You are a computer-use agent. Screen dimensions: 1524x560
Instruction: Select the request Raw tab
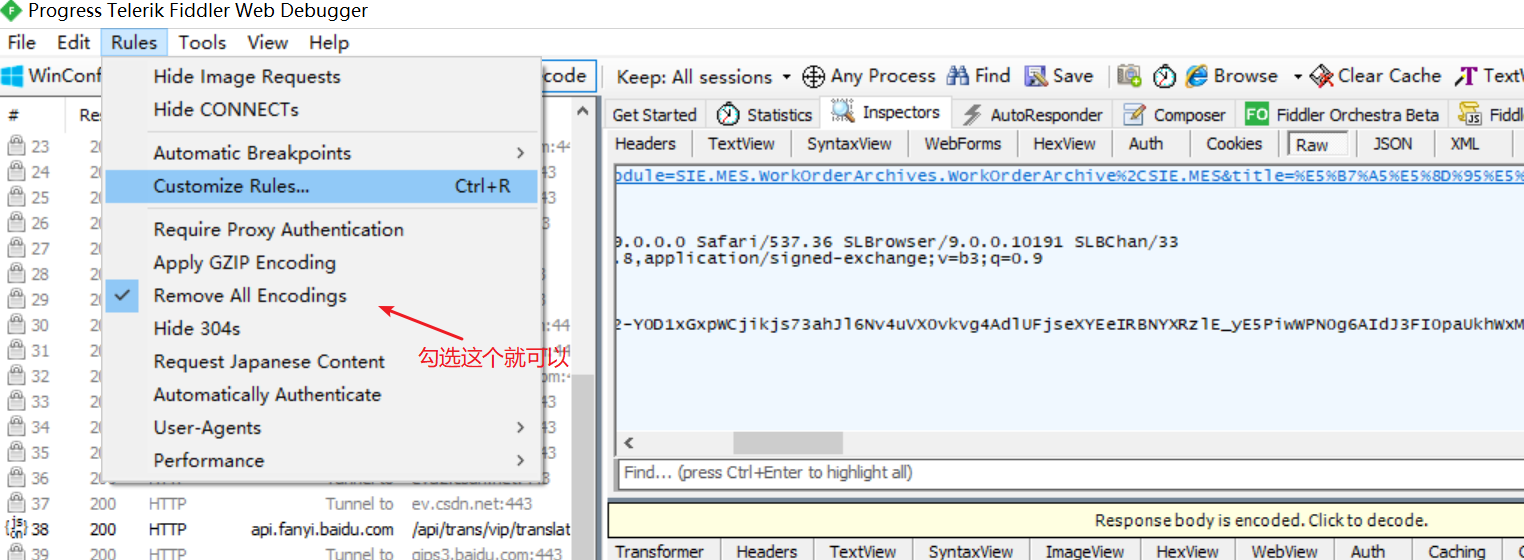pos(1316,144)
